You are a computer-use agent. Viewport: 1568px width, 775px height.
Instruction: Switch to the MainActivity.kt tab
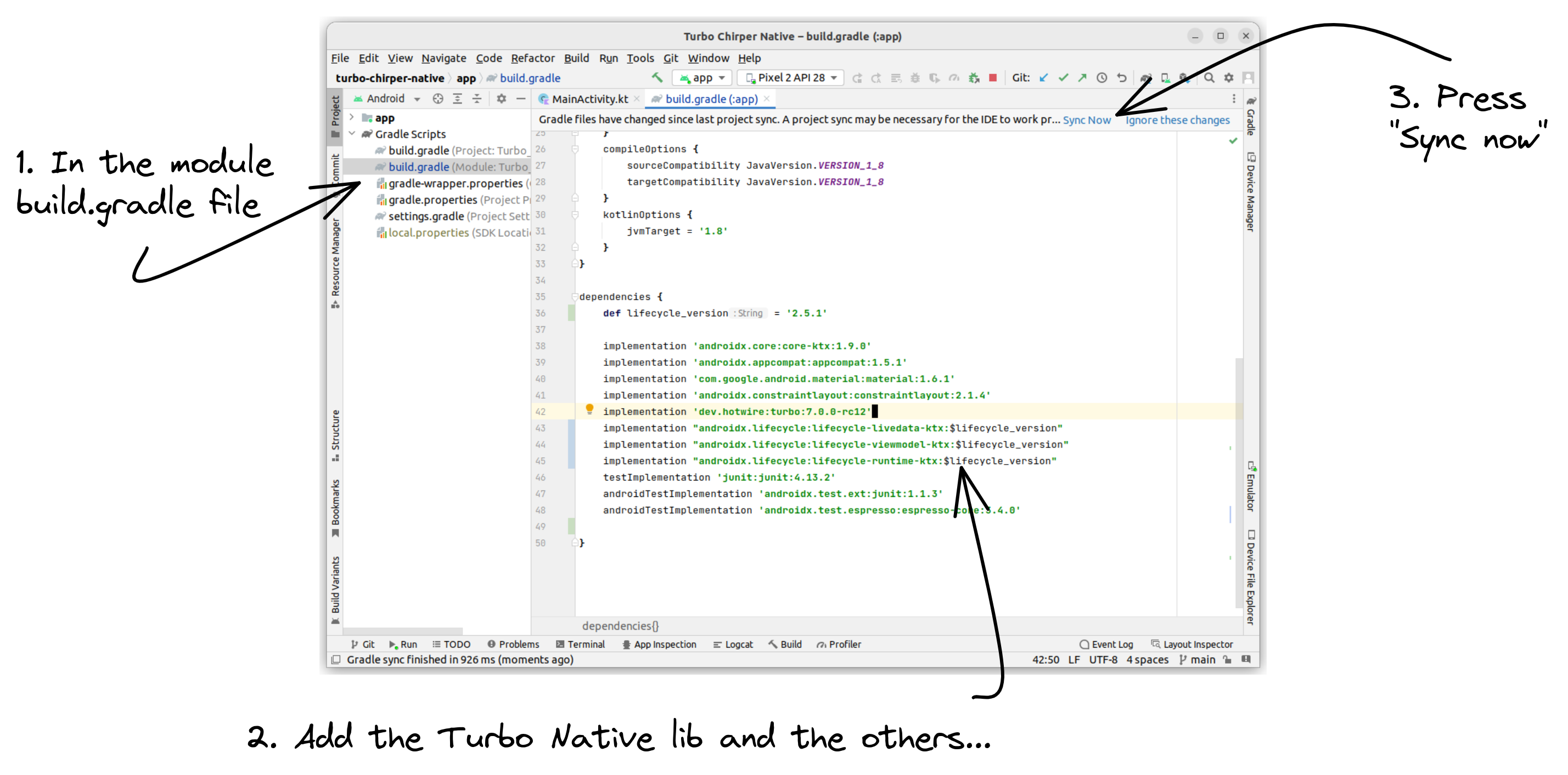tap(586, 98)
